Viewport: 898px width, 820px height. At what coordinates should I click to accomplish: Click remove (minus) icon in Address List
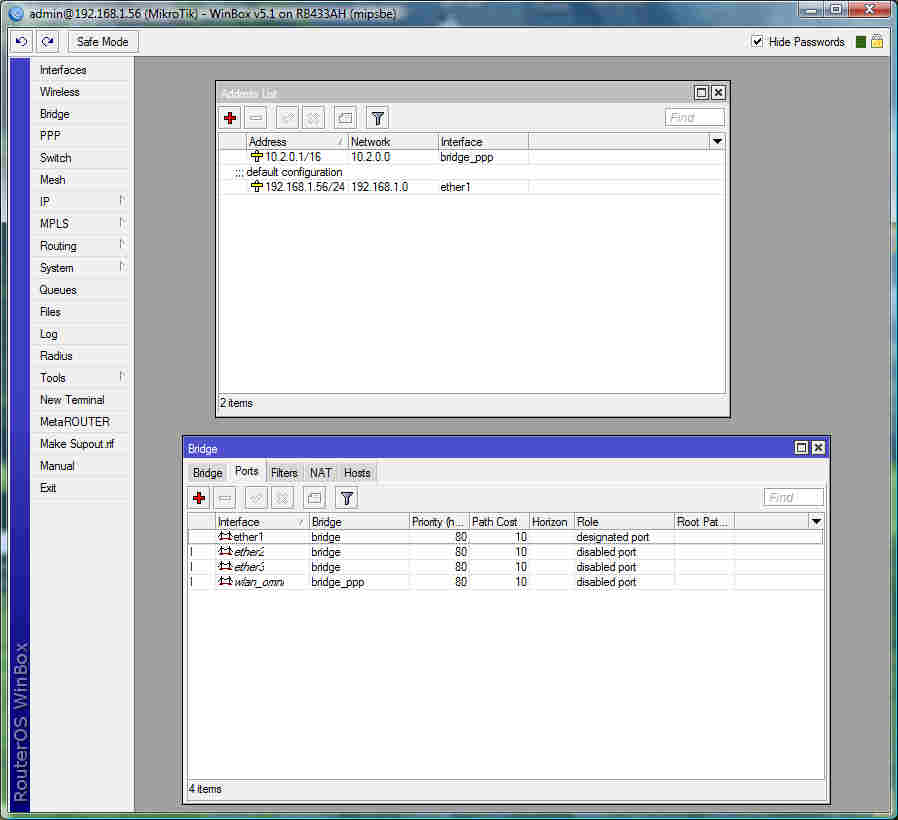(x=256, y=118)
